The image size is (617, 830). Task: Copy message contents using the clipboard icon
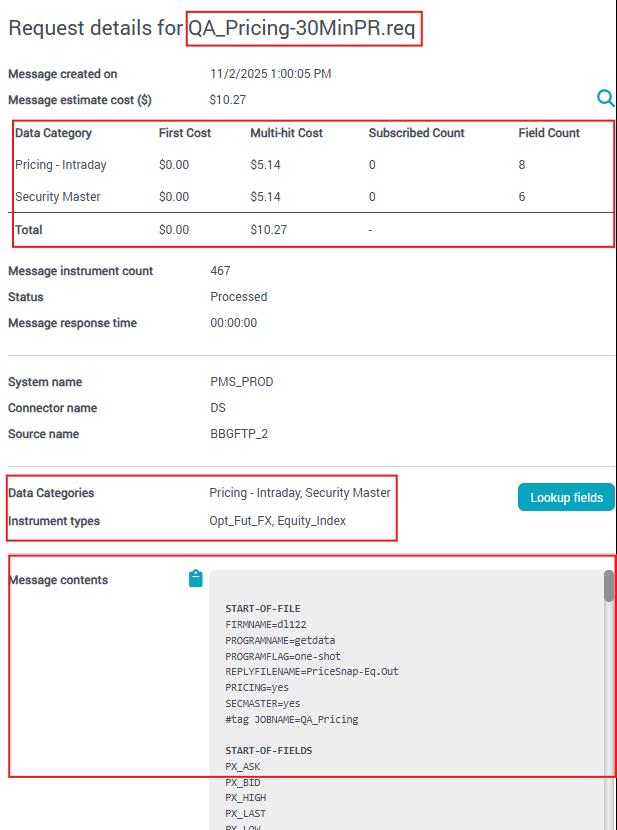click(x=196, y=579)
